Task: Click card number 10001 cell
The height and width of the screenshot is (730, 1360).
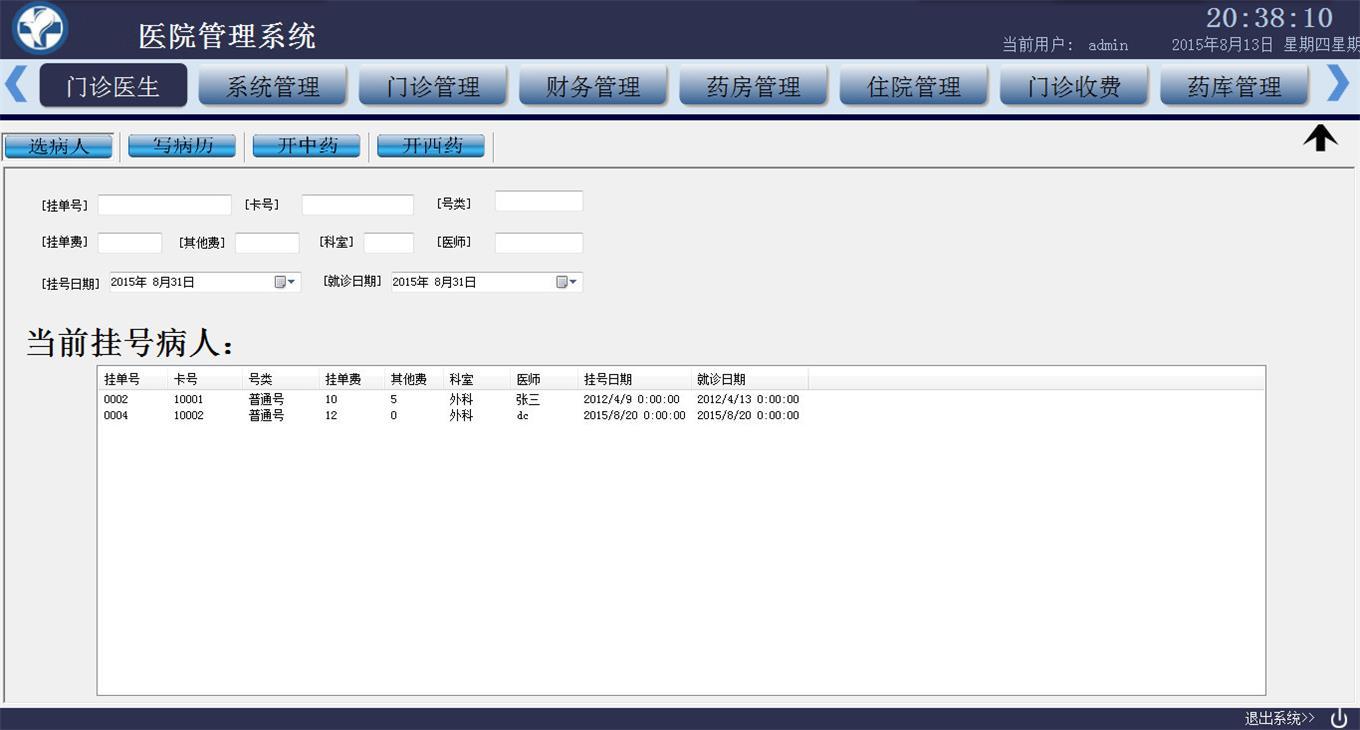Action: tap(188, 399)
